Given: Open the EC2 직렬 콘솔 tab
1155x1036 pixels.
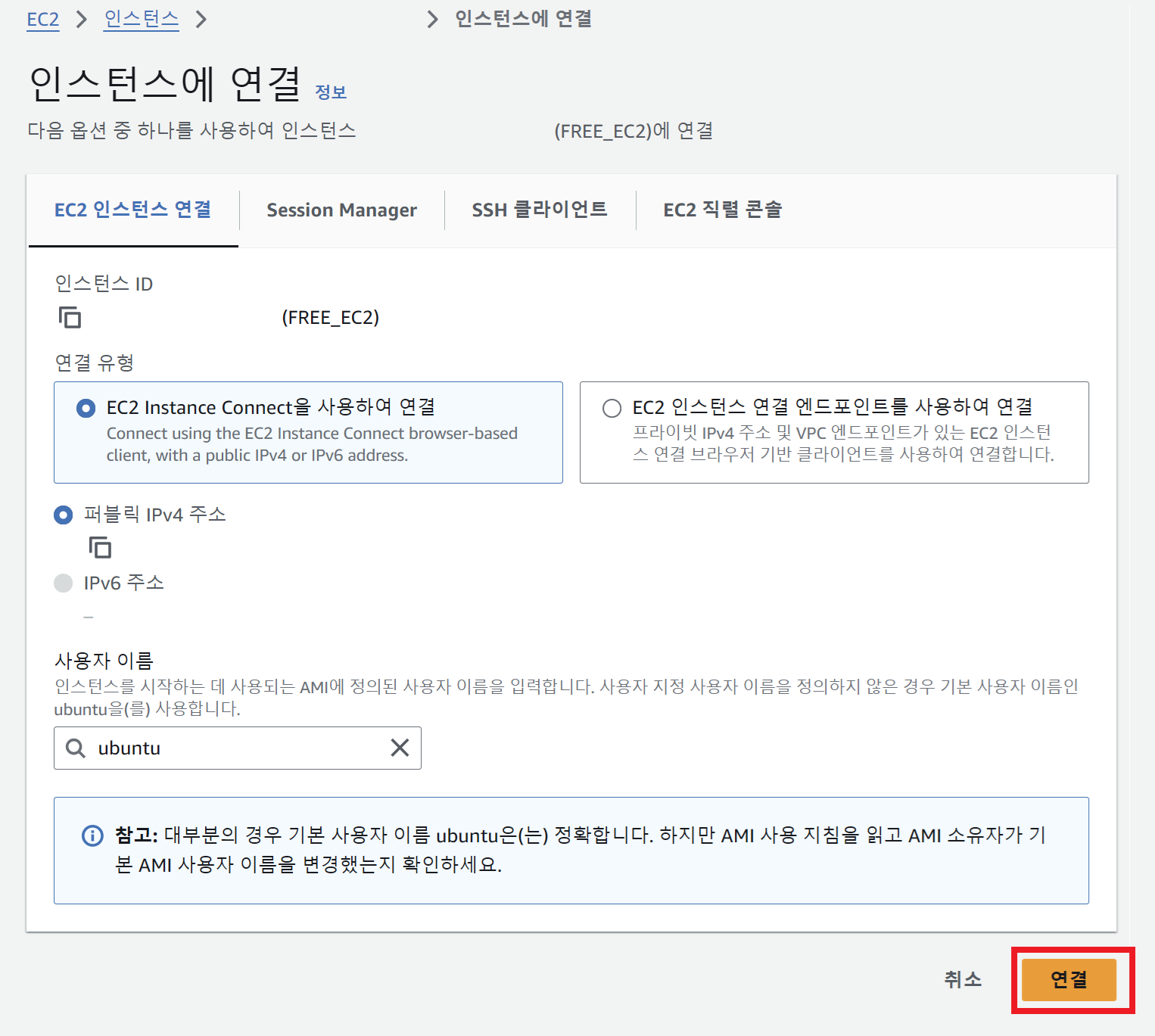Looking at the screenshot, I should point(723,210).
